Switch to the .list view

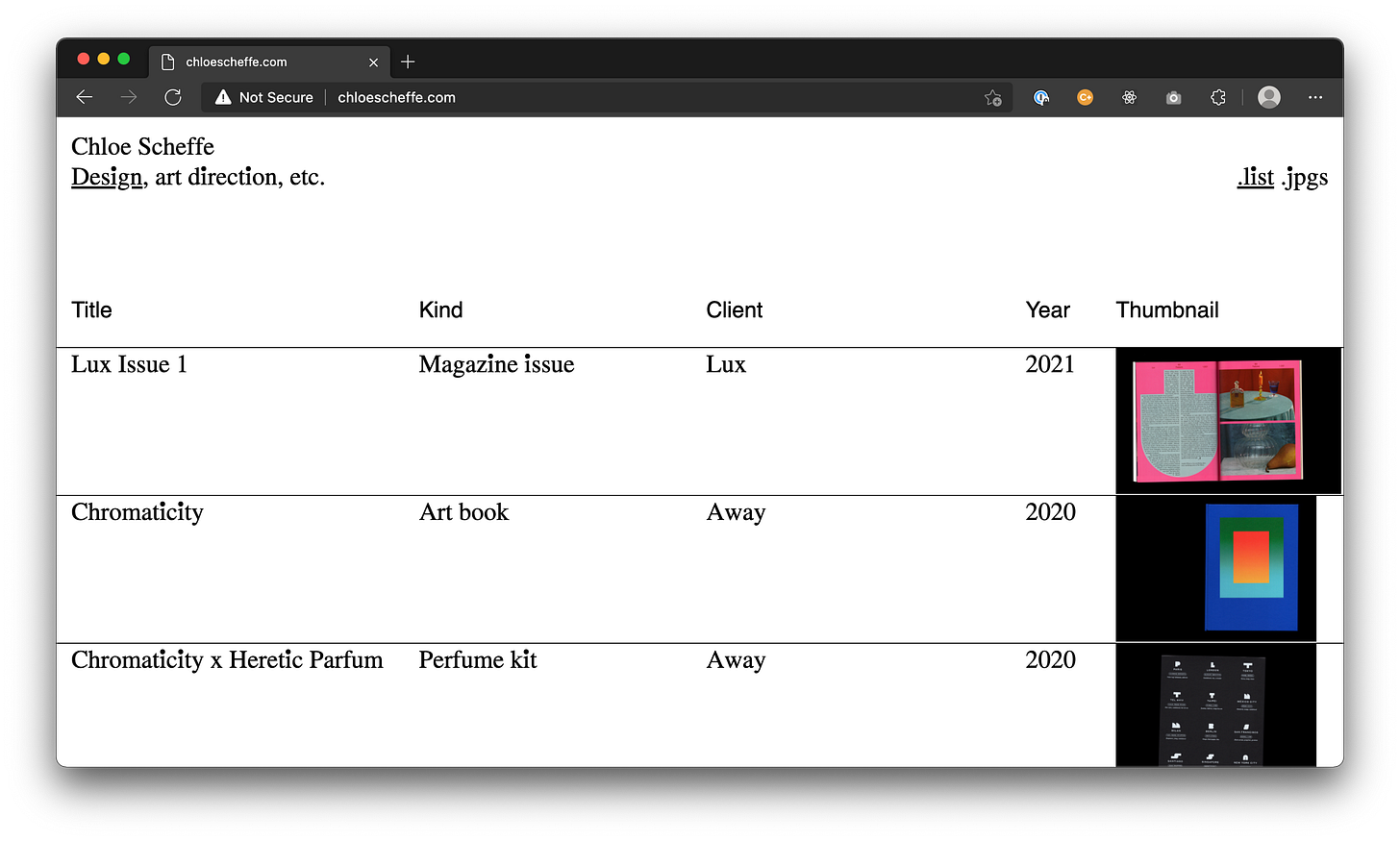coord(1255,177)
